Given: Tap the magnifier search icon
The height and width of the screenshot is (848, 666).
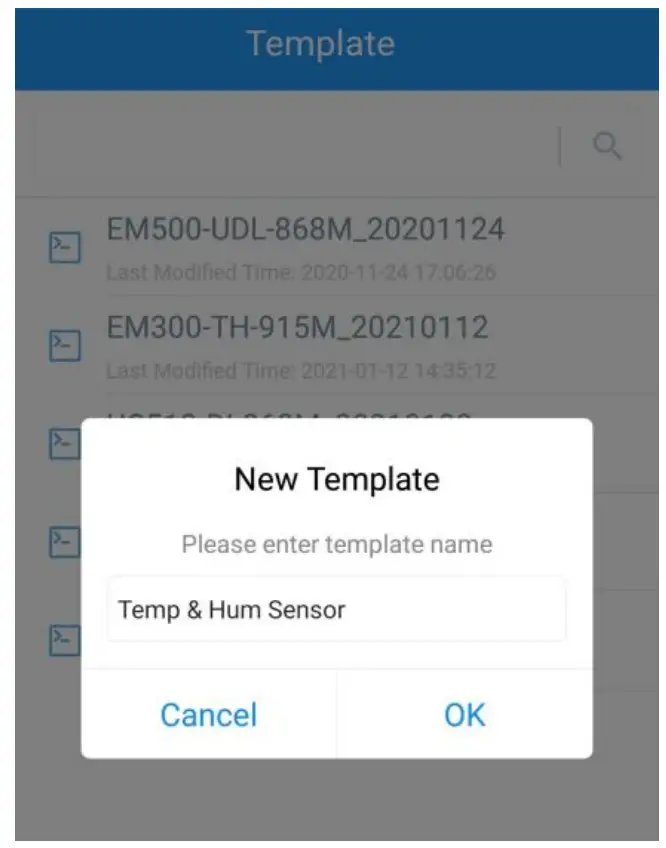Looking at the screenshot, I should pyautogui.click(x=607, y=146).
